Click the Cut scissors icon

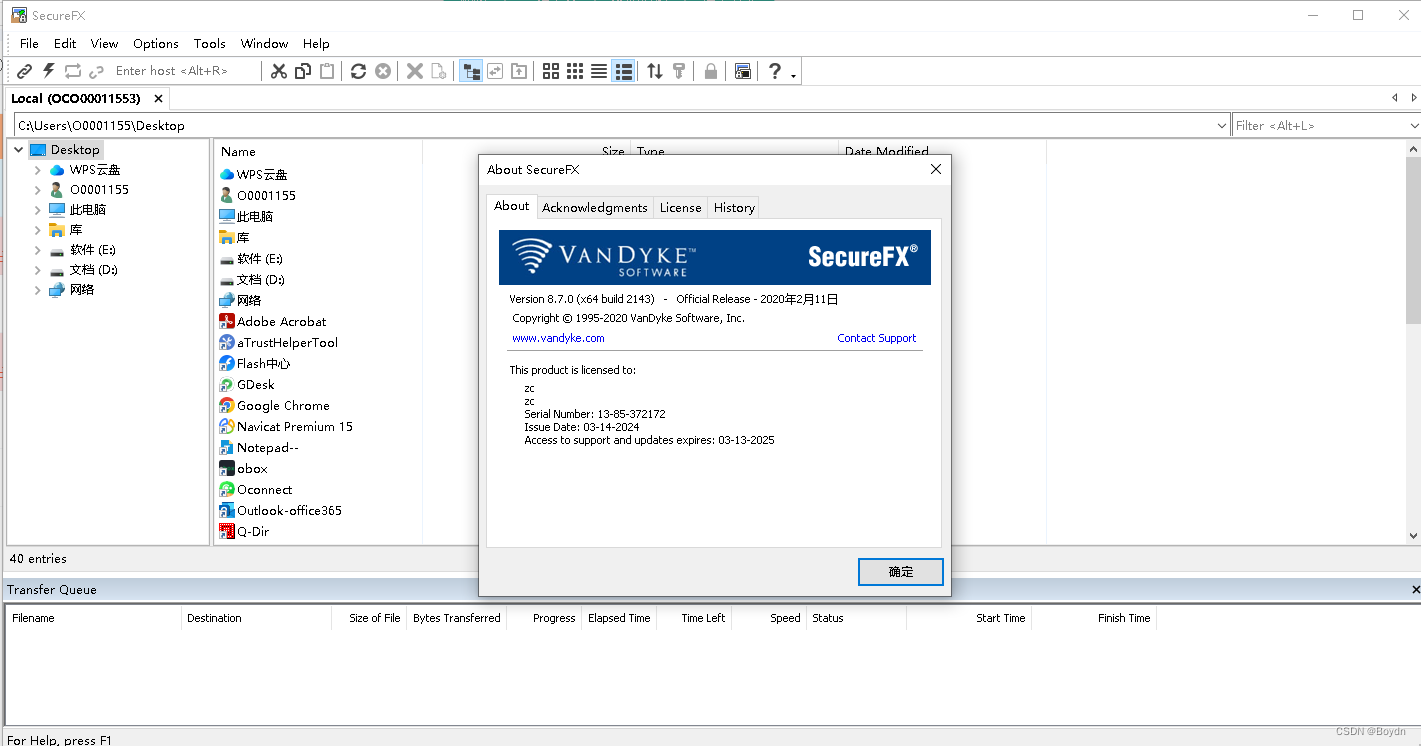pos(279,71)
